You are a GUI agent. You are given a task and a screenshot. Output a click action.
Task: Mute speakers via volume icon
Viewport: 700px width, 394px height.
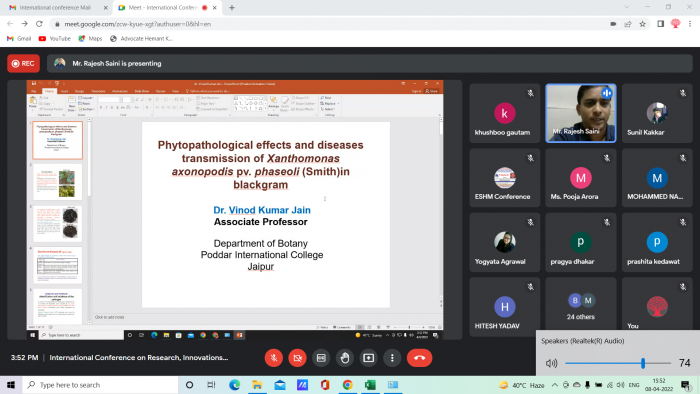click(551, 363)
